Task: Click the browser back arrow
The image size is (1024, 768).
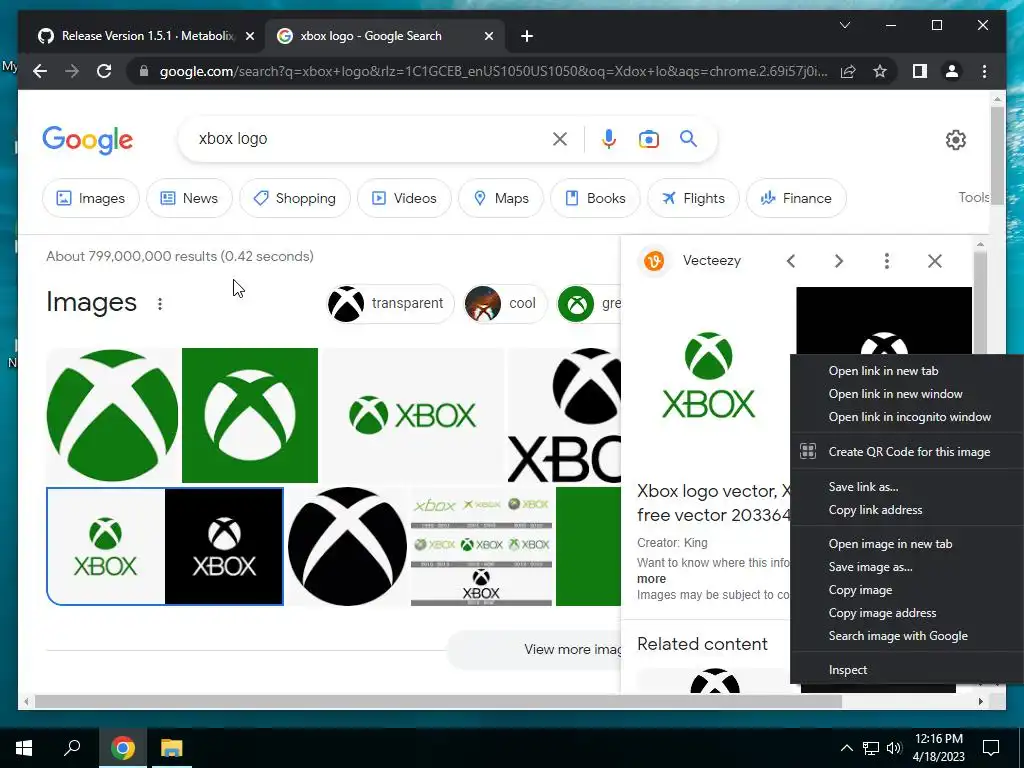Action: [40, 71]
